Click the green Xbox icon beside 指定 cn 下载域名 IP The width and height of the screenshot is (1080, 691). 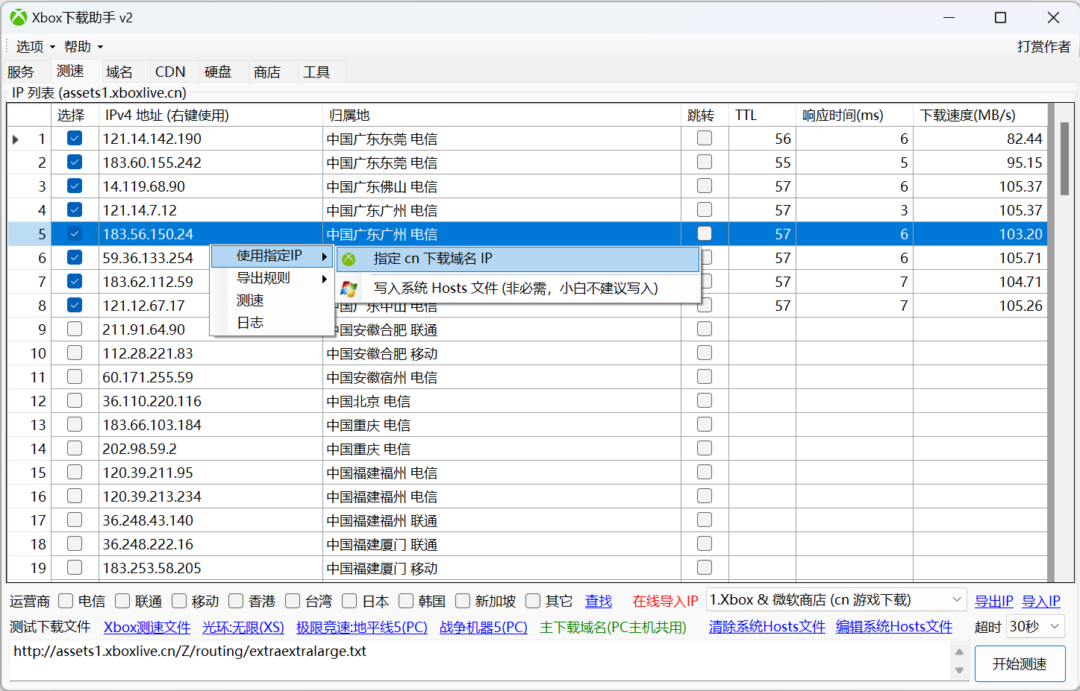pos(347,259)
